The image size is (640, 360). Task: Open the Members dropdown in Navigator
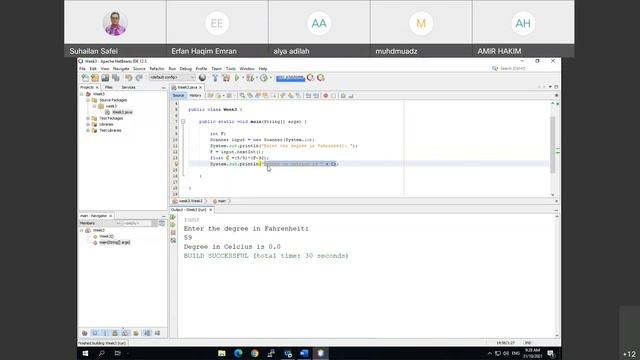[100, 223]
